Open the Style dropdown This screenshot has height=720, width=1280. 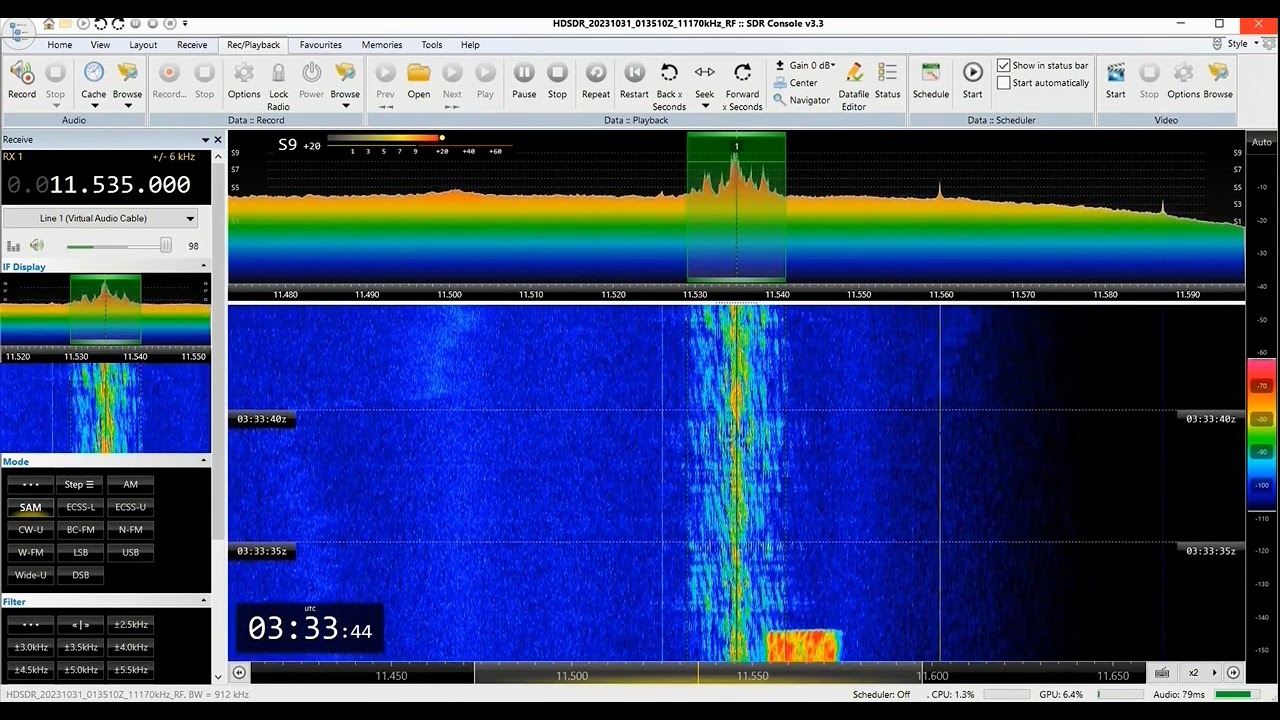[x=1240, y=44]
